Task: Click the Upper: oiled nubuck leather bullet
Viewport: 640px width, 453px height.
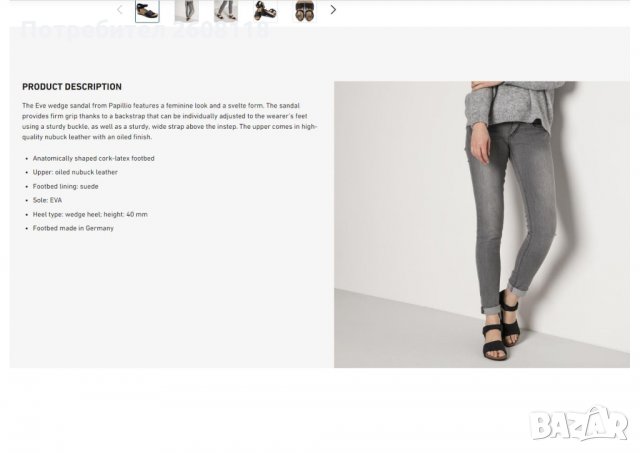Action: point(75,172)
